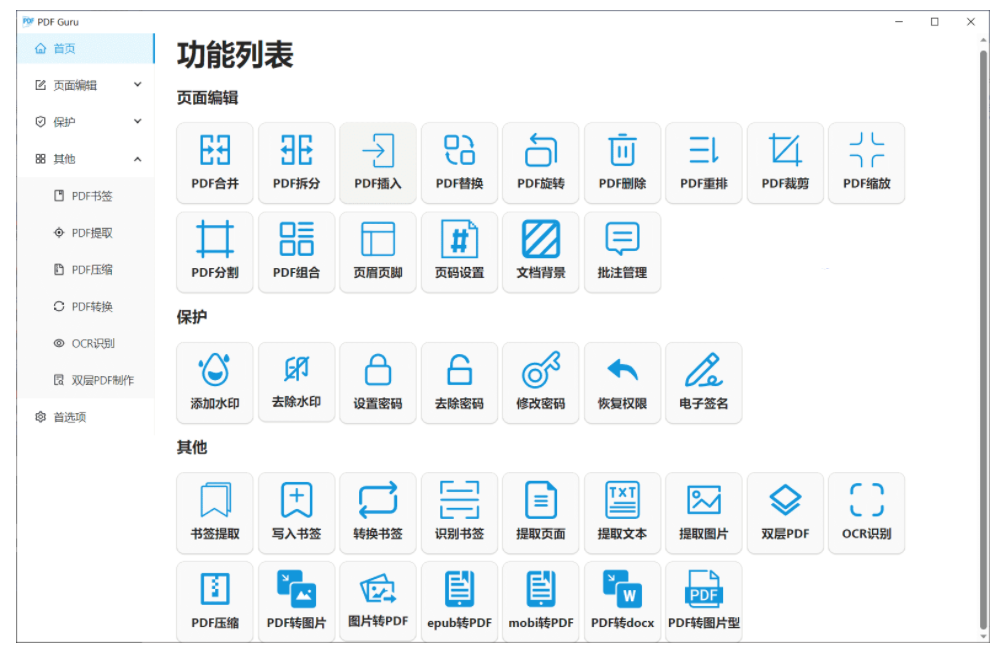Expand the 页面编辑 sidebar section

(x=87, y=85)
